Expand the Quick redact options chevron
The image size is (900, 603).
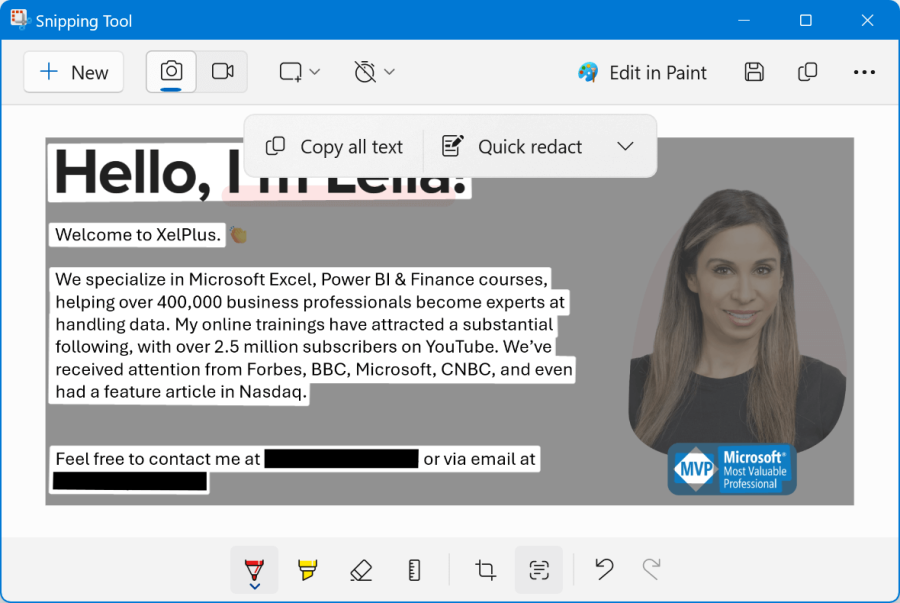point(625,146)
